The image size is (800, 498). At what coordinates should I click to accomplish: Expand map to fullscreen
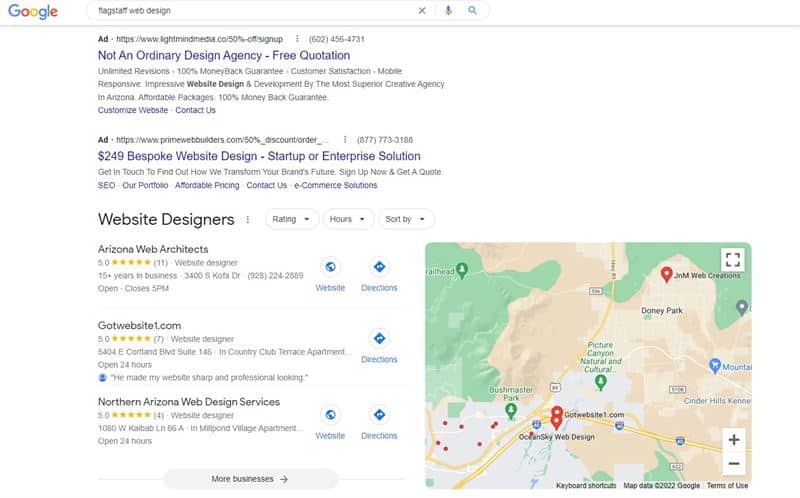click(733, 260)
